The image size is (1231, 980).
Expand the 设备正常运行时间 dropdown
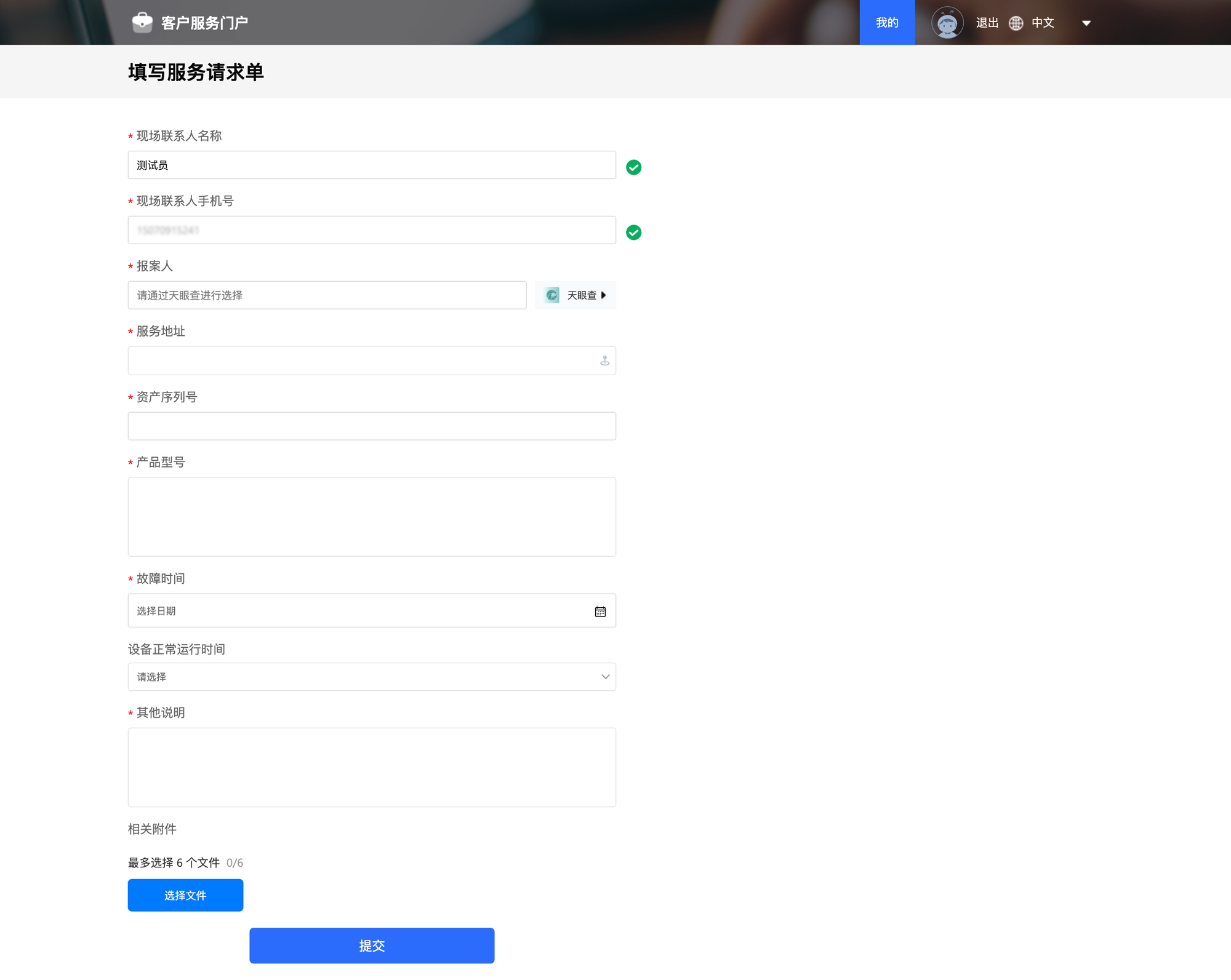click(605, 677)
